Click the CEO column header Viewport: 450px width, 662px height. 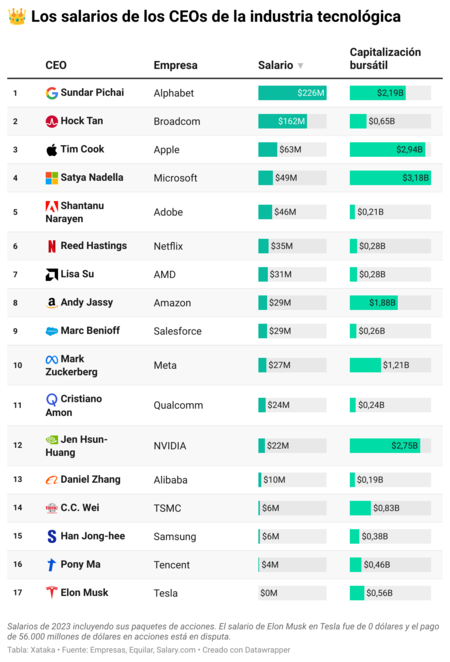pyautogui.click(x=56, y=65)
